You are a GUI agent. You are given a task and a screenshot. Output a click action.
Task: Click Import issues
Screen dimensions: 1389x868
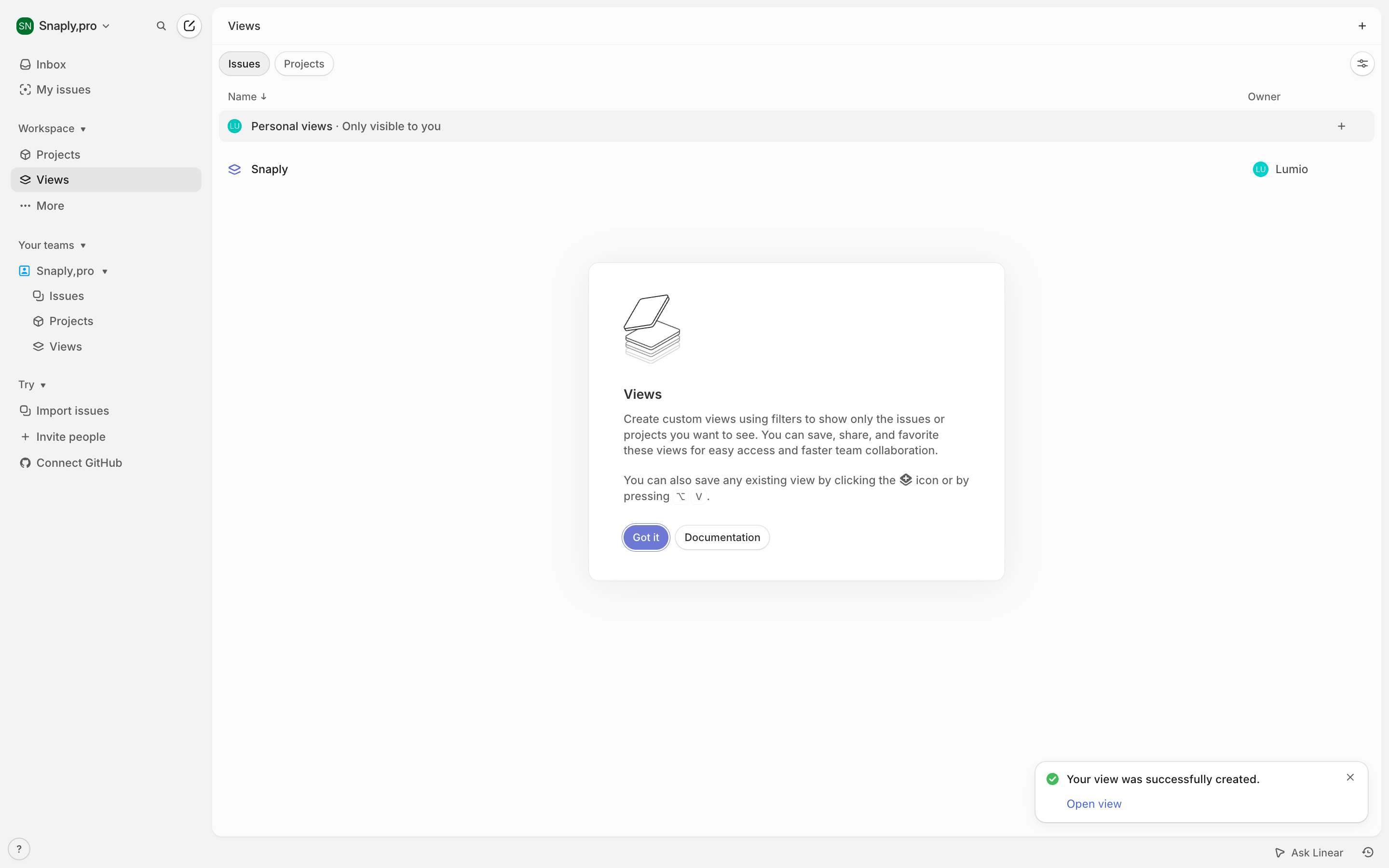pos(106,410)
